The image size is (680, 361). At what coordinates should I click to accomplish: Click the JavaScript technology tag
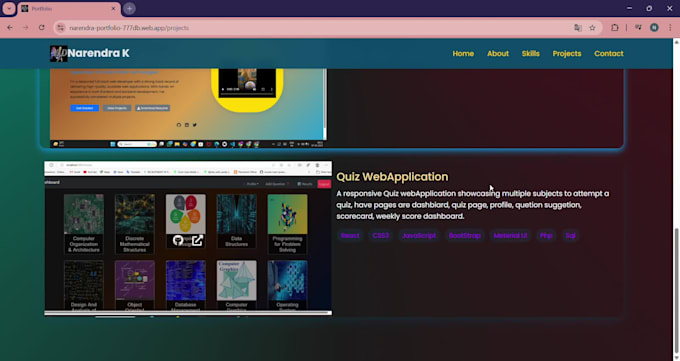pos(419,236)
